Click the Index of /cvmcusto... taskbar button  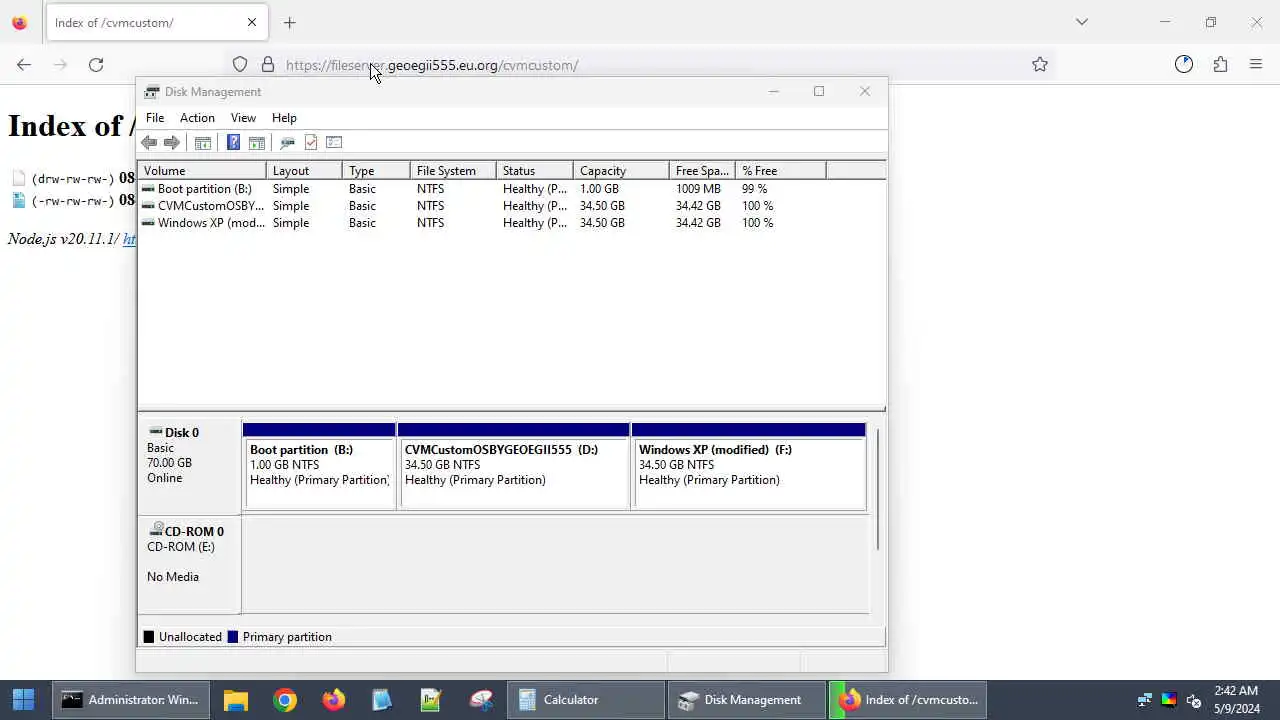(908, 700)
